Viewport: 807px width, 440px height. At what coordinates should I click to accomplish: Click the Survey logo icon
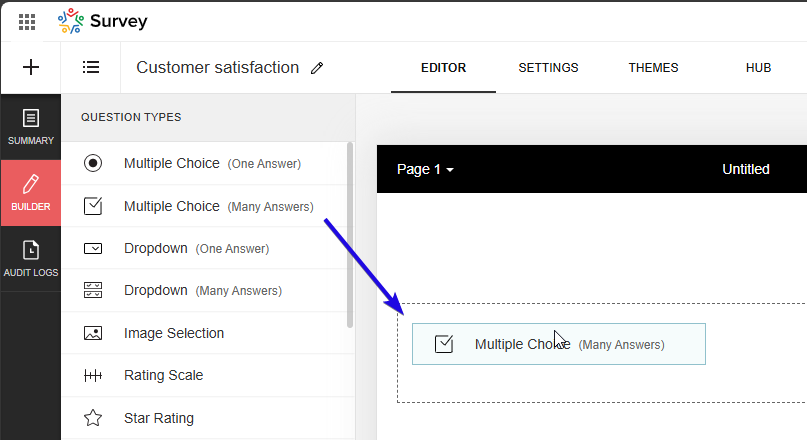click(71, 21)
